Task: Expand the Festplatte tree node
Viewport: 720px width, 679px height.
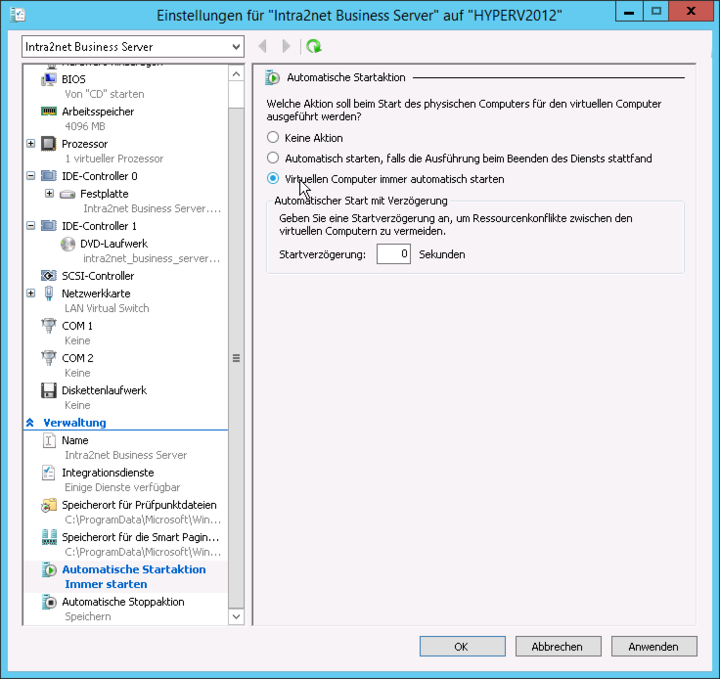Action: (x=50, y=194)
